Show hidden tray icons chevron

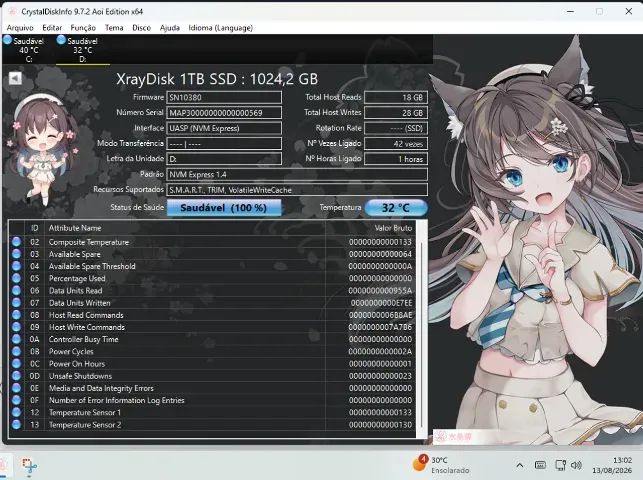[x=520, y=465]
